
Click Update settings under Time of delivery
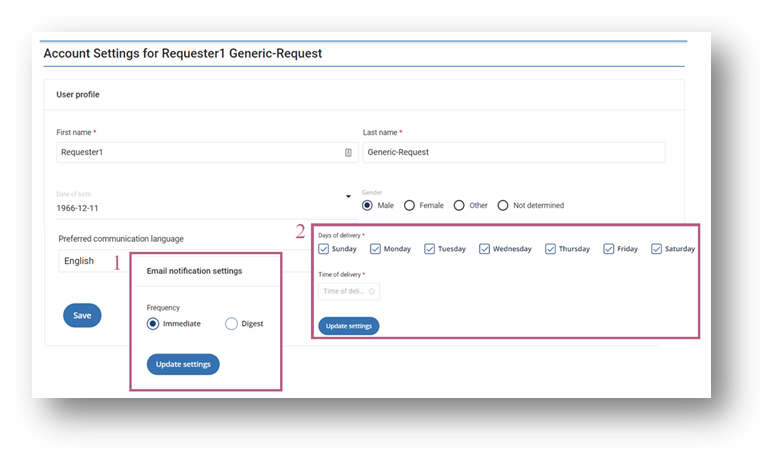point(349,326)
